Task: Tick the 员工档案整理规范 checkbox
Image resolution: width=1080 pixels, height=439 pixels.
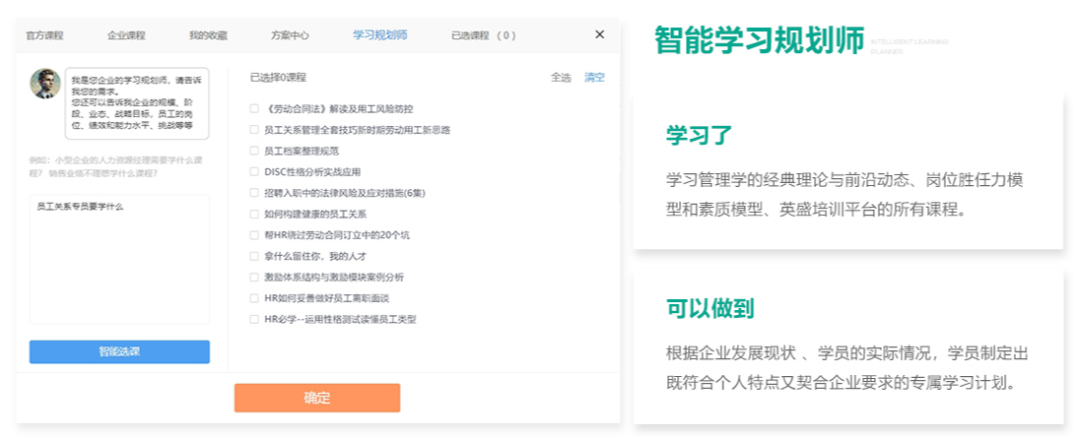Action: [x=255, y=151]
